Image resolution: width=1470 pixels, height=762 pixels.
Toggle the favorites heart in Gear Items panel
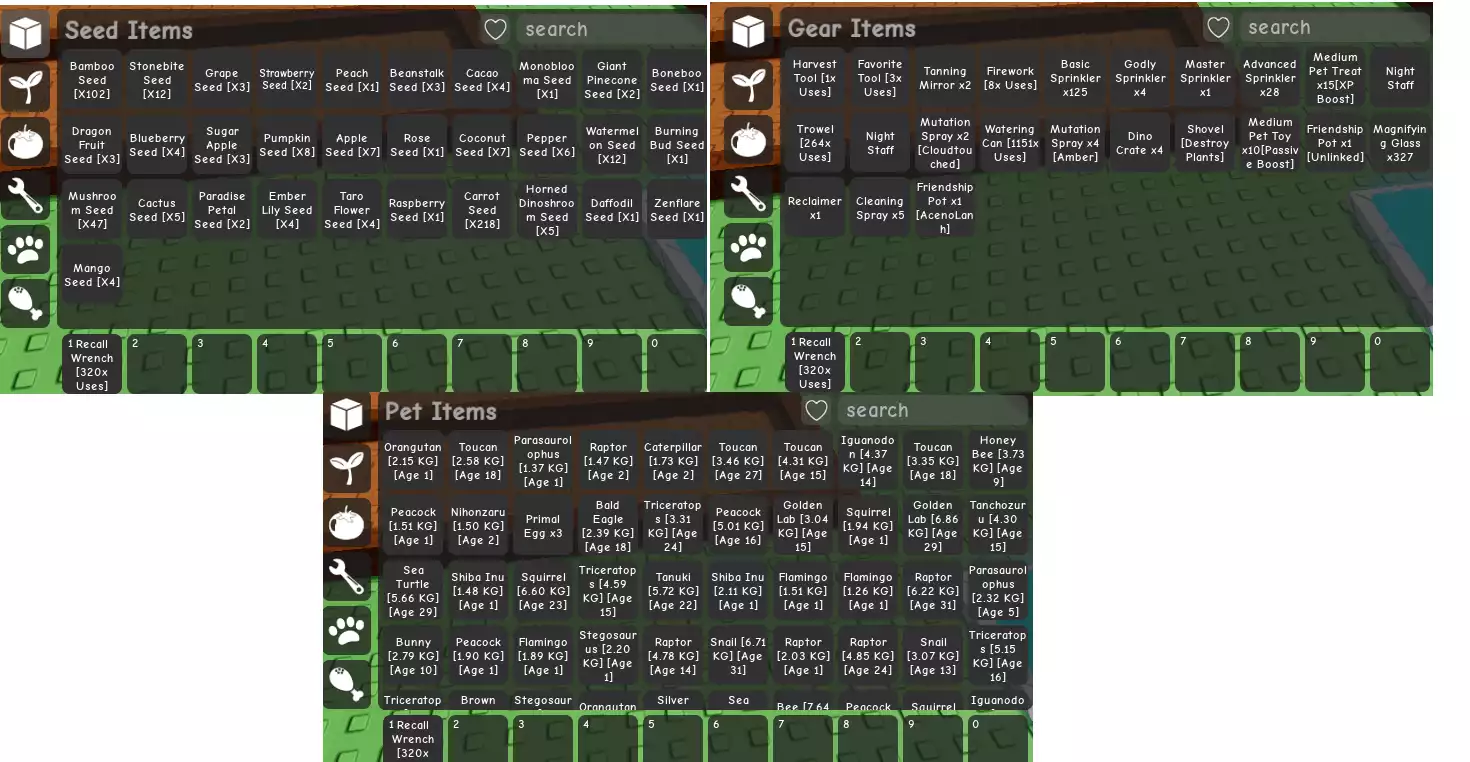(x=1217, y=28)
